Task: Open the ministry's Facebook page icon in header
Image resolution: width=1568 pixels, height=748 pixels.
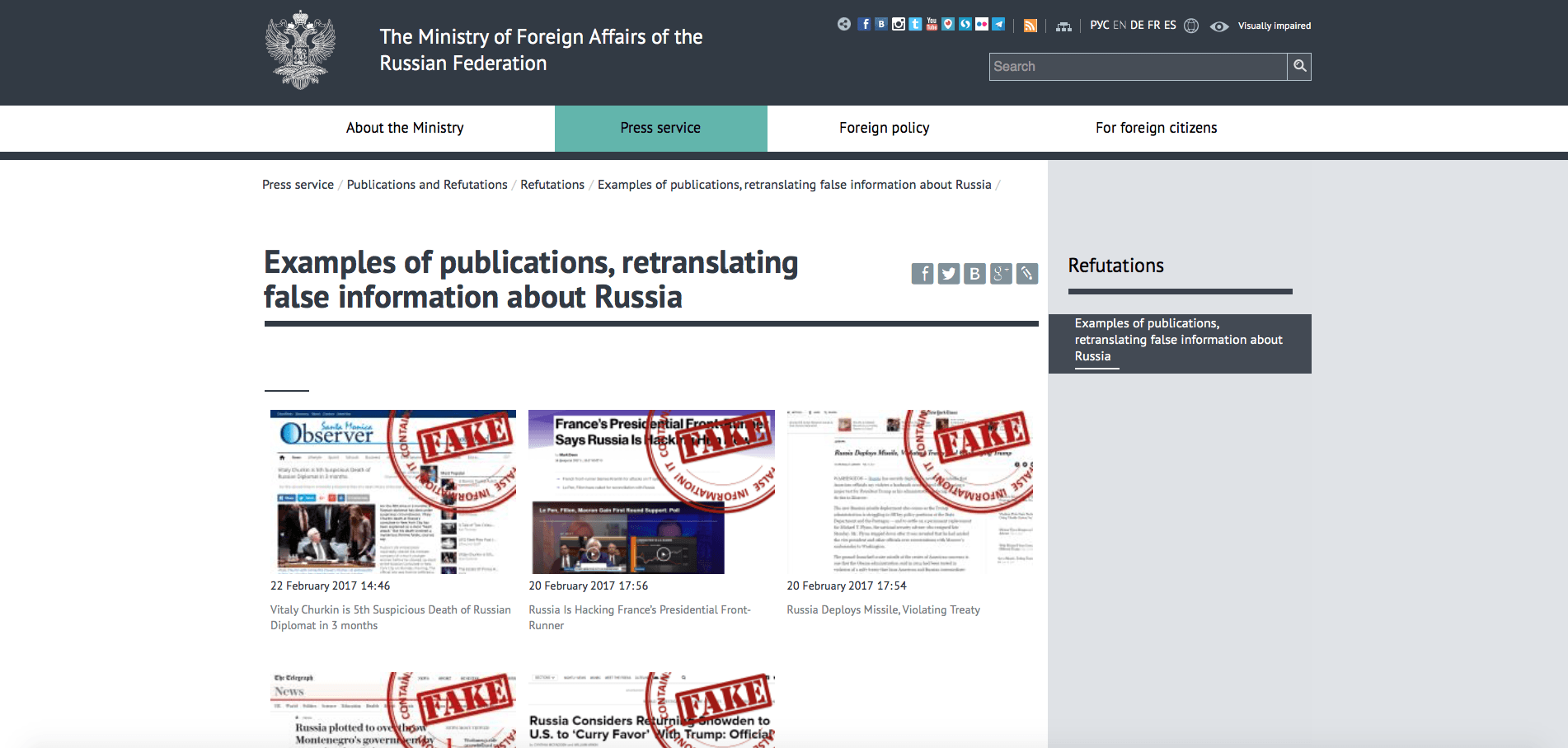Action: [864, 24]
